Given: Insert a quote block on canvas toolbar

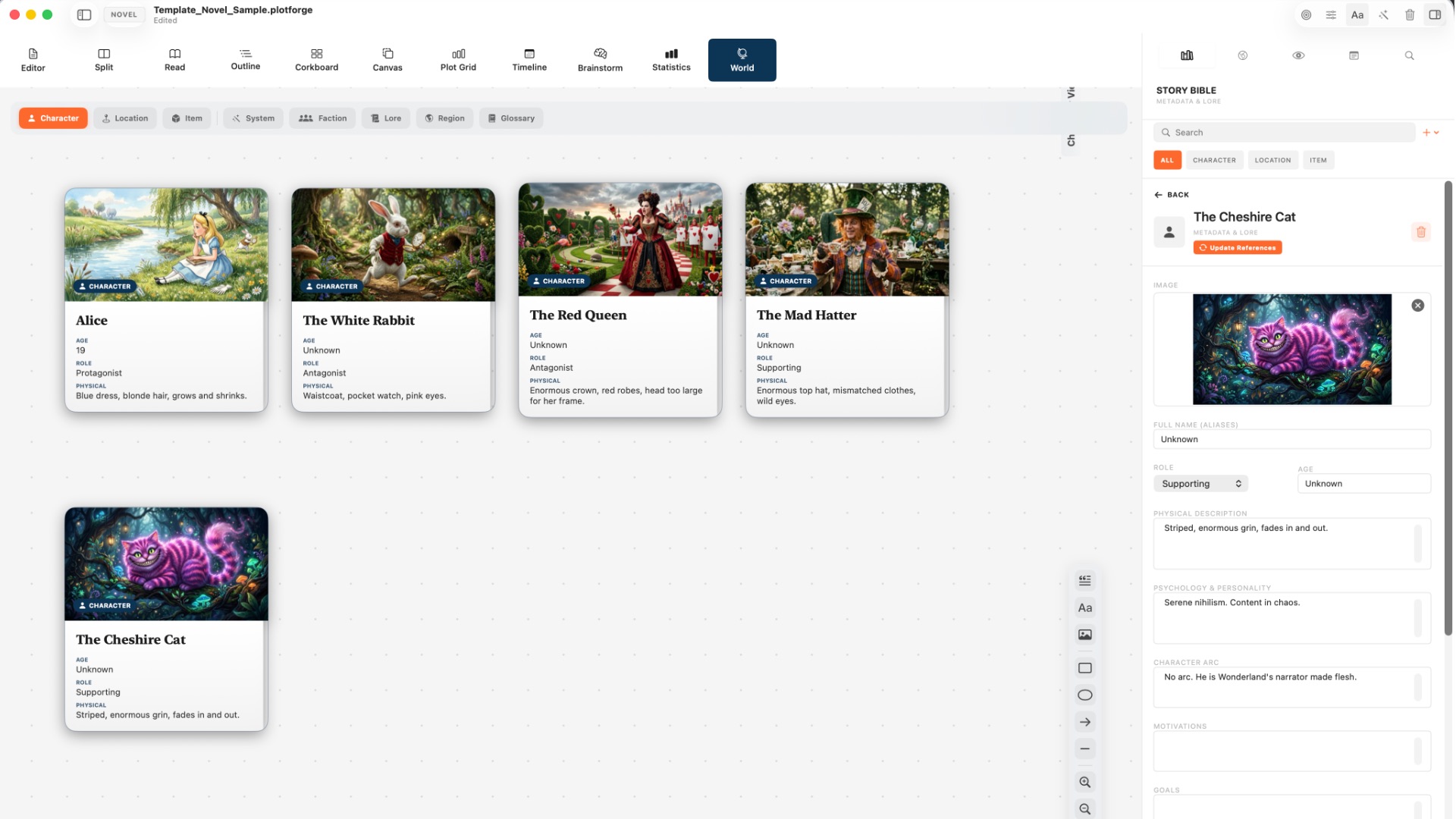Looking at the screenshot, I should (x=1085, y=580).
